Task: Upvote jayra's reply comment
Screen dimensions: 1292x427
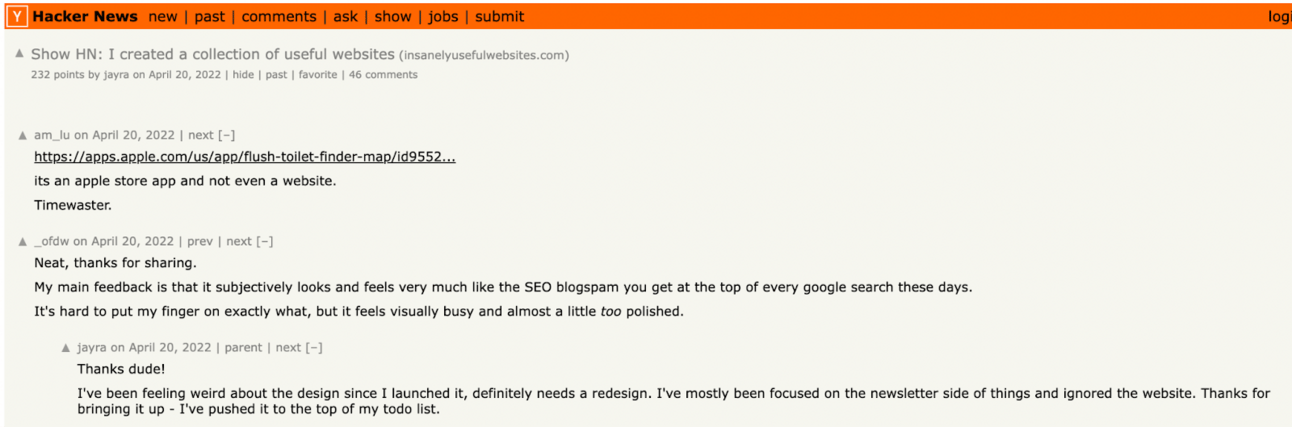Action: pos(66,349)
